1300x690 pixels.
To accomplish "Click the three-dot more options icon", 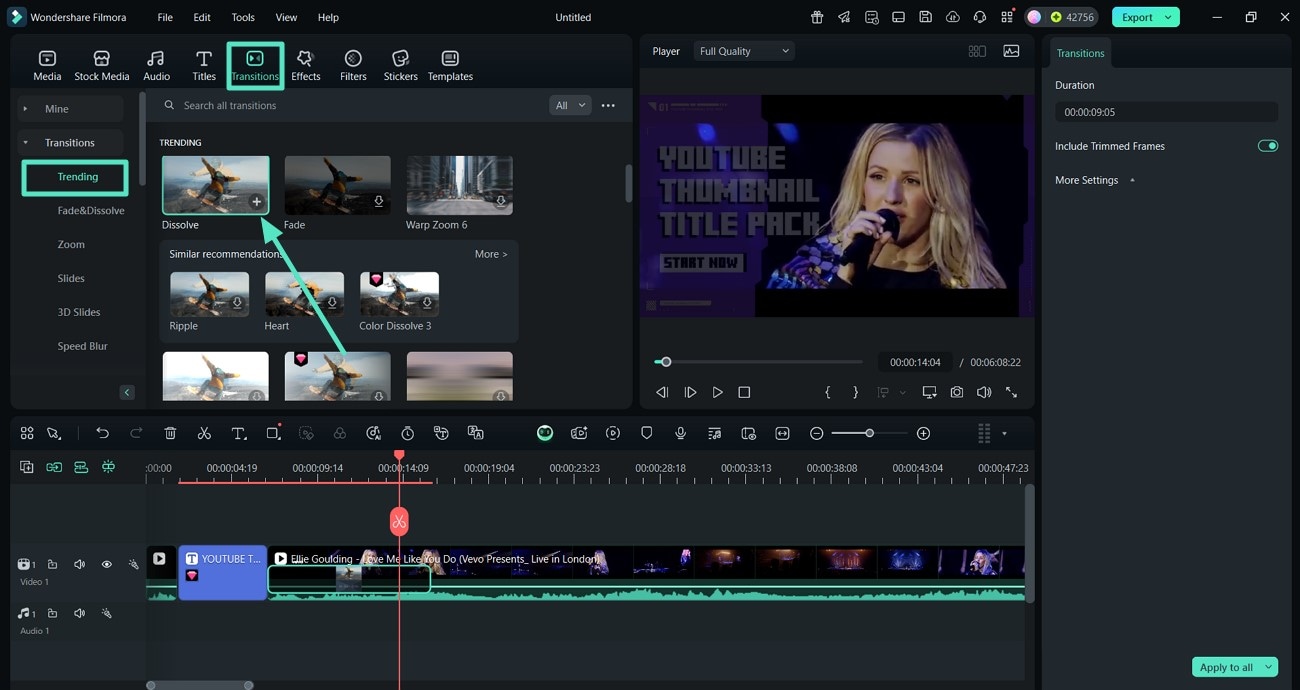I will pyautogui.click(x=608, y=105).
